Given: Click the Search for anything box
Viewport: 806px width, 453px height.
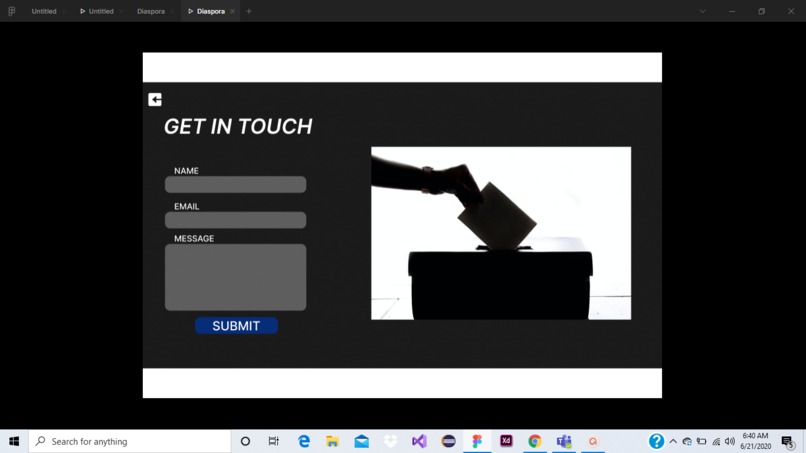Looking at the screenshot, I should (130, 441).
